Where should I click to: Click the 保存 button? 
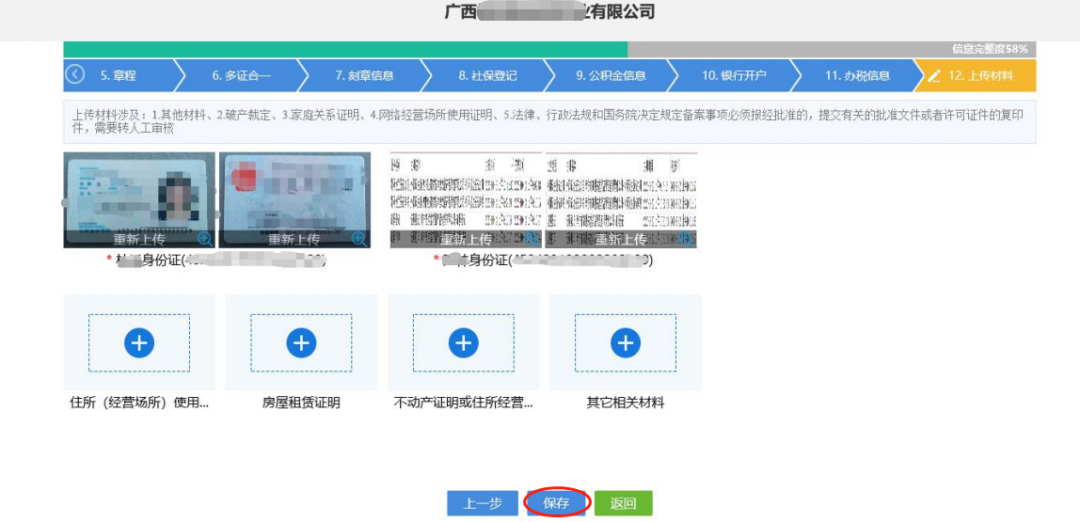(557, 503)
